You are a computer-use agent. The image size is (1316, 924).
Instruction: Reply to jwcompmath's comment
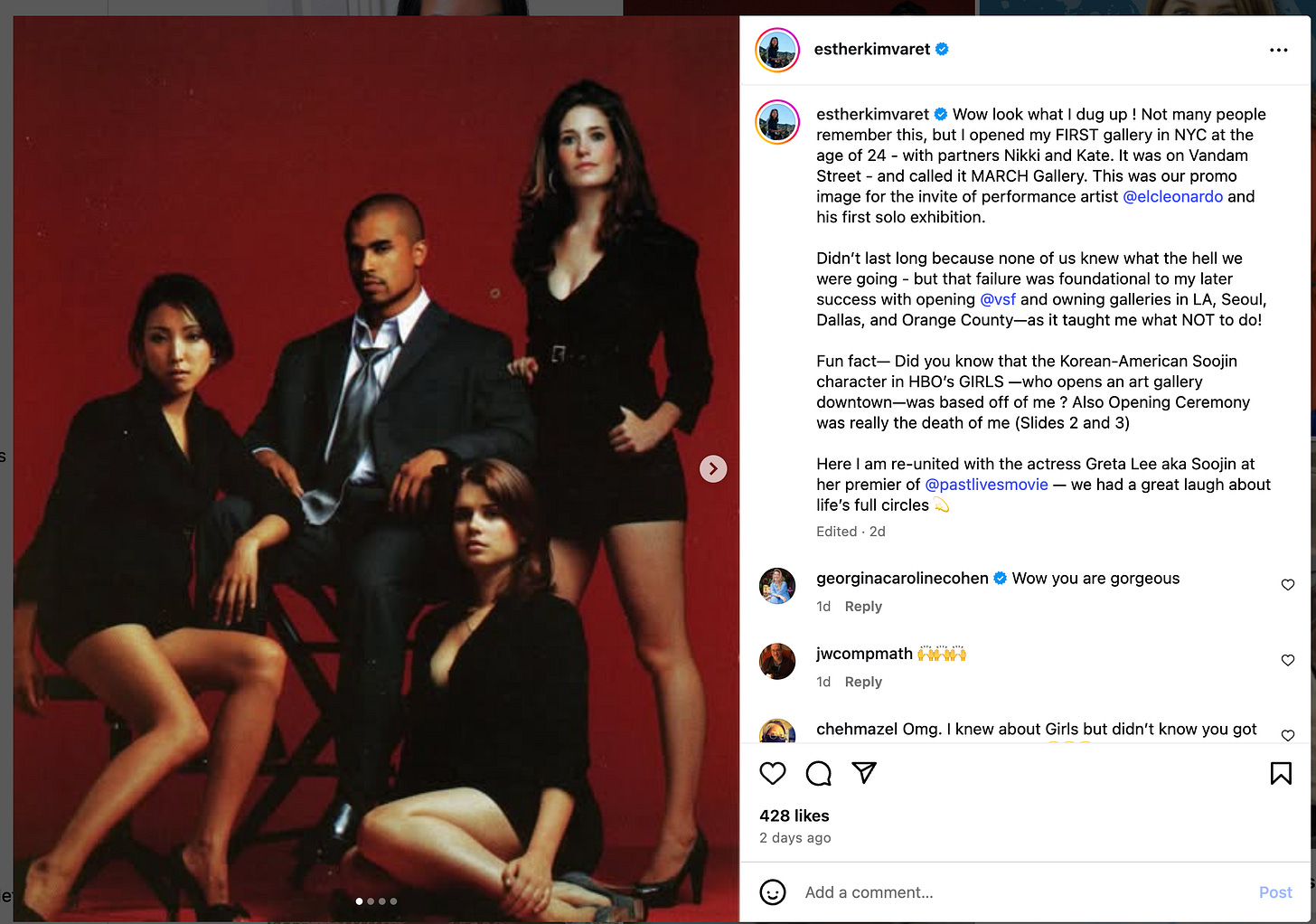[863, 682]
